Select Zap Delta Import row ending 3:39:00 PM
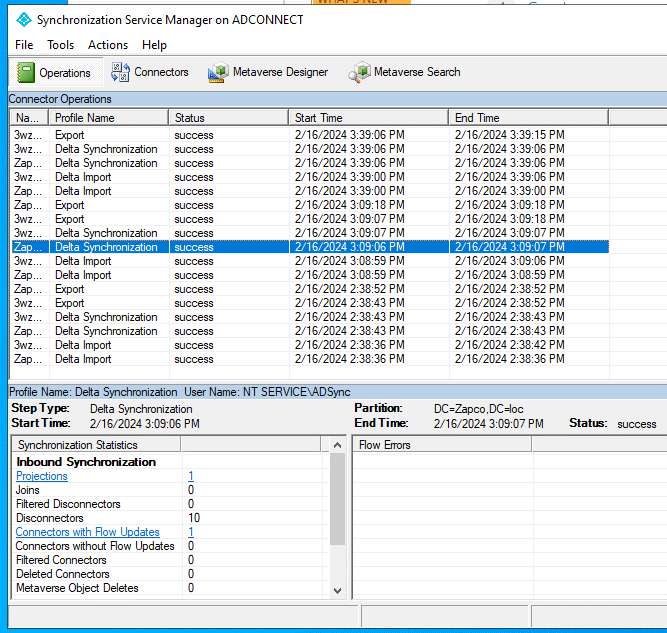The height and width of the screenshot is (633, 667). (x=310, y=191)
